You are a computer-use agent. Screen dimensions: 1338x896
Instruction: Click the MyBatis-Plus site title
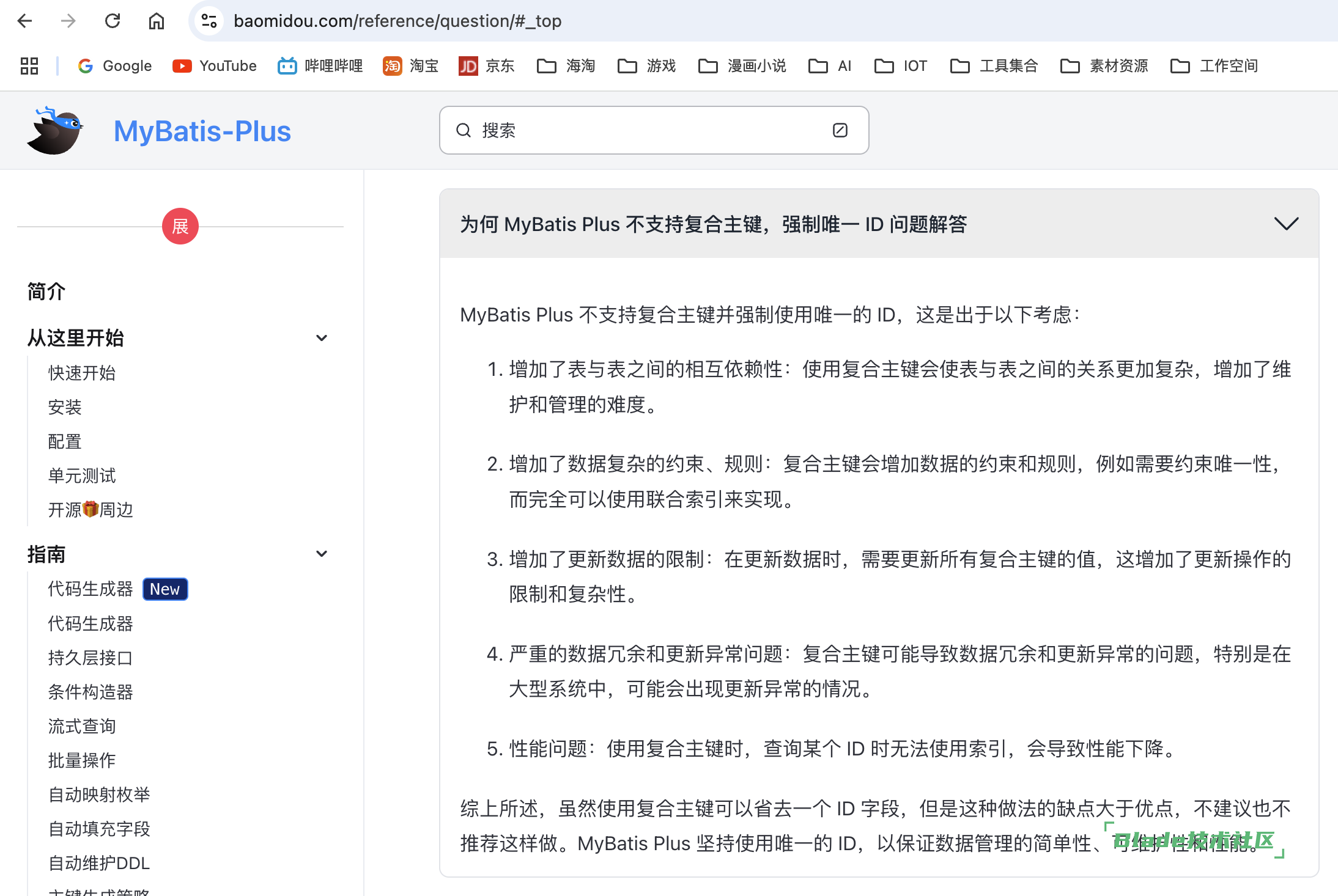pos(202,131)
